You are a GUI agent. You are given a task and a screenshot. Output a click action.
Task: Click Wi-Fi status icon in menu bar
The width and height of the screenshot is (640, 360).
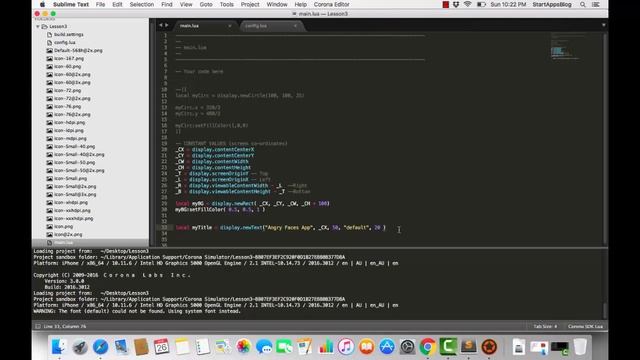pyautogui.click(x=468, y=4)
